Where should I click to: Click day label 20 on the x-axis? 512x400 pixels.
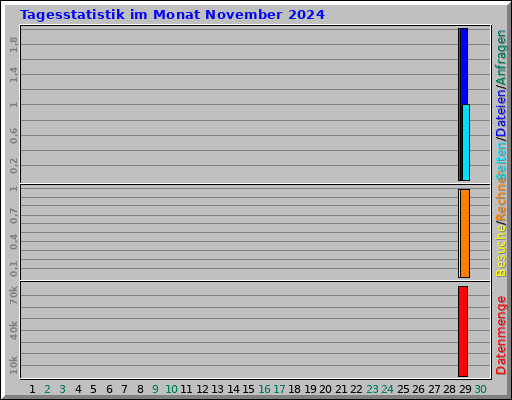click(325, 389)
